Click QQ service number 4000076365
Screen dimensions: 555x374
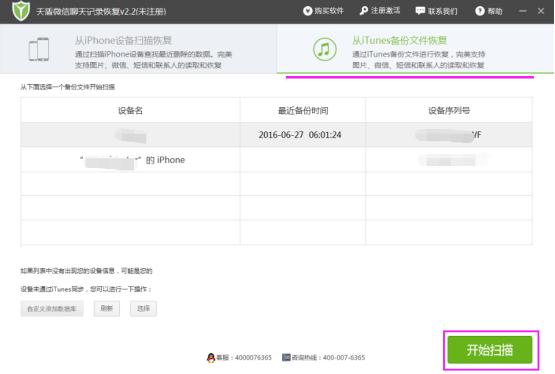coord(253,358)
